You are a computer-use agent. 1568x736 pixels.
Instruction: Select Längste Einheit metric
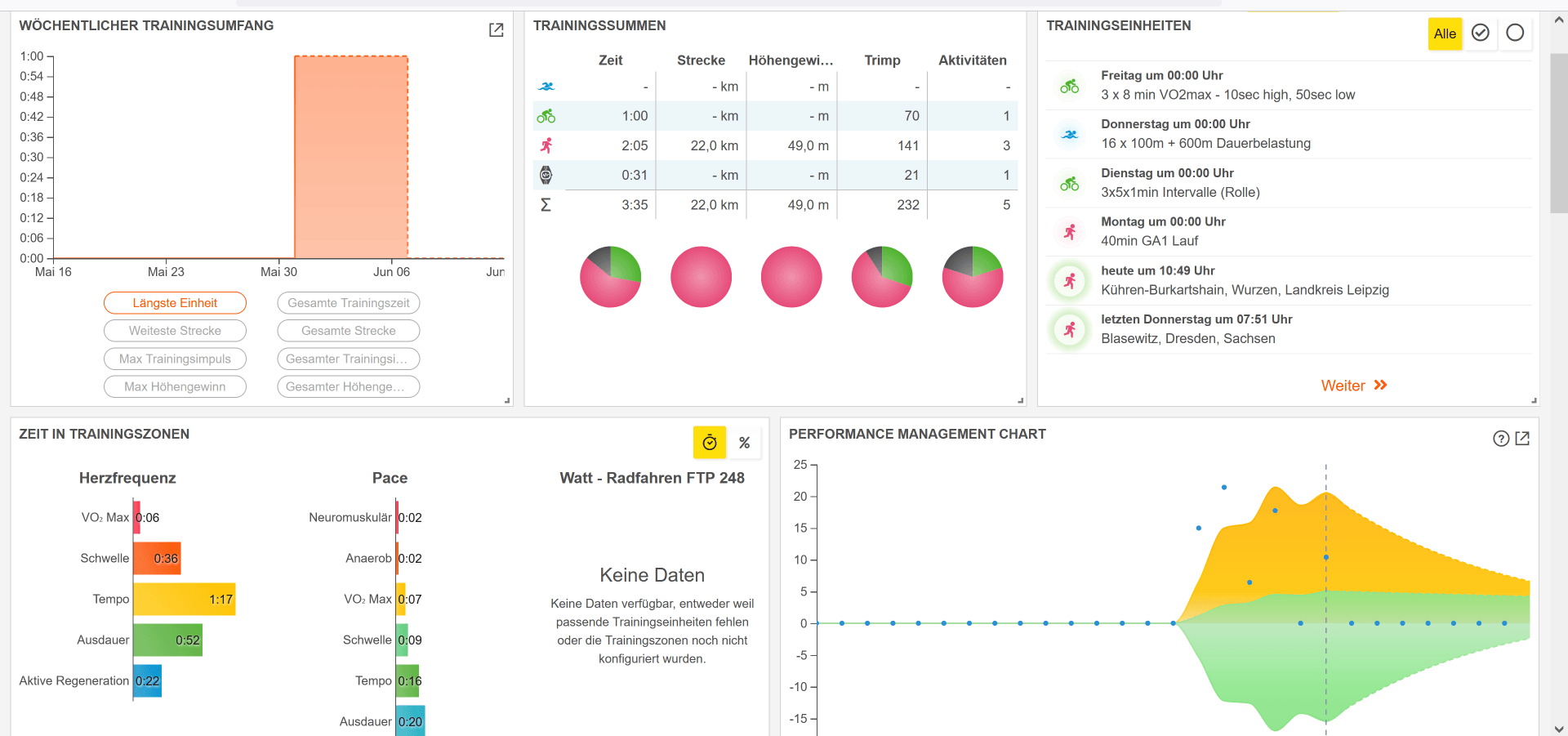(x=175, y=303)
